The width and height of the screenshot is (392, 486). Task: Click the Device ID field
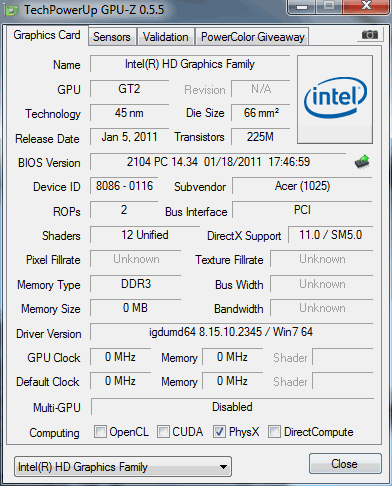point(124,186)
